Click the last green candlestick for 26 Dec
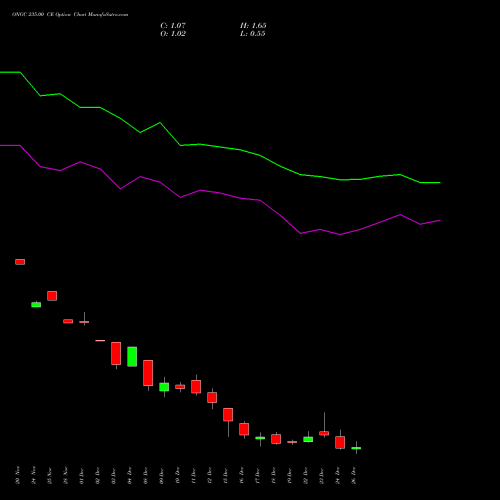The width and height of the screenshot is (500, 500). click(356, 448)
